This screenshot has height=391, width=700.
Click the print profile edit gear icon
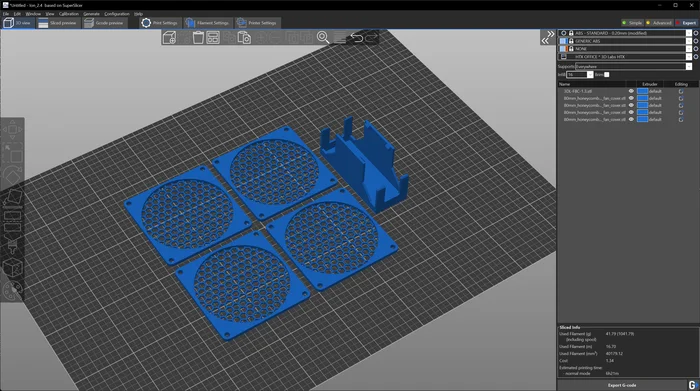pos(696,33)
